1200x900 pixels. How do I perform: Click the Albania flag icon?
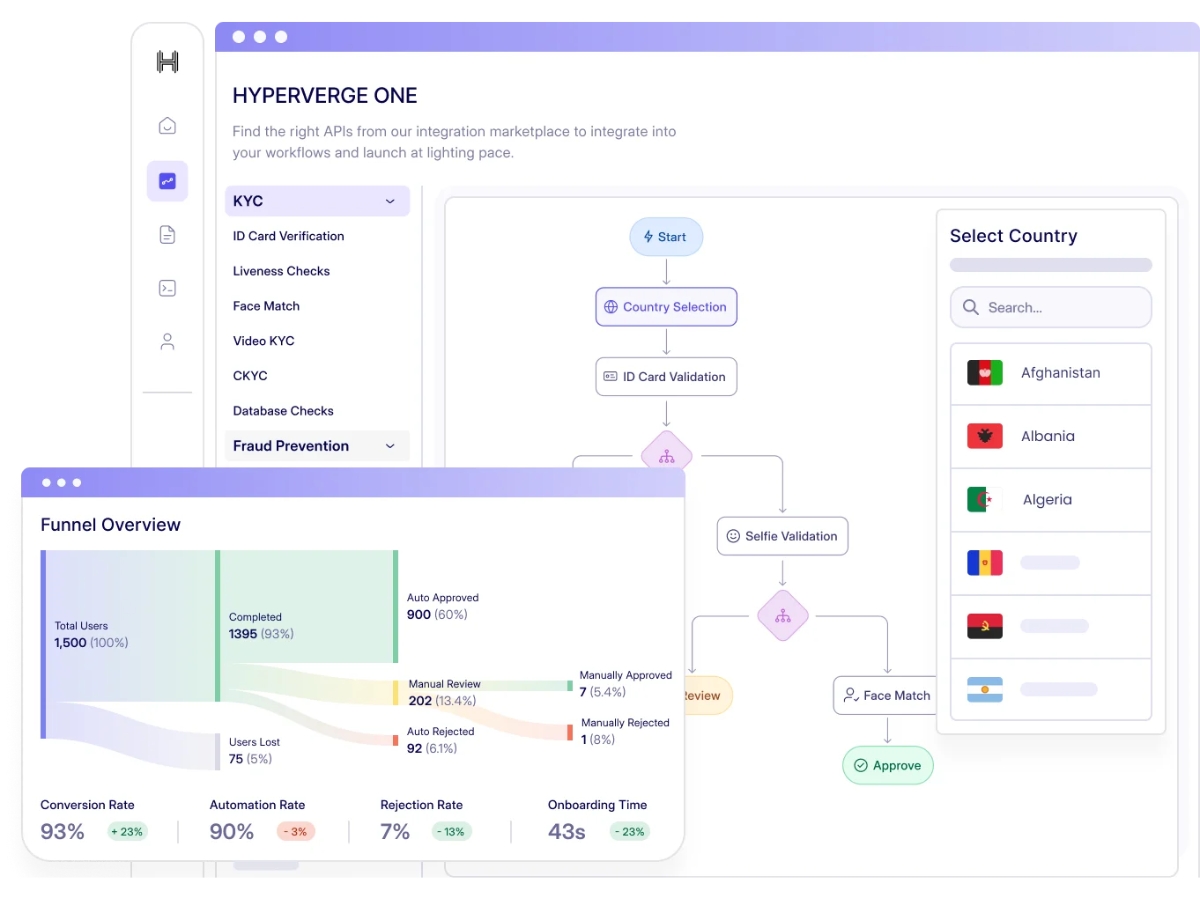tap(985, 436)
